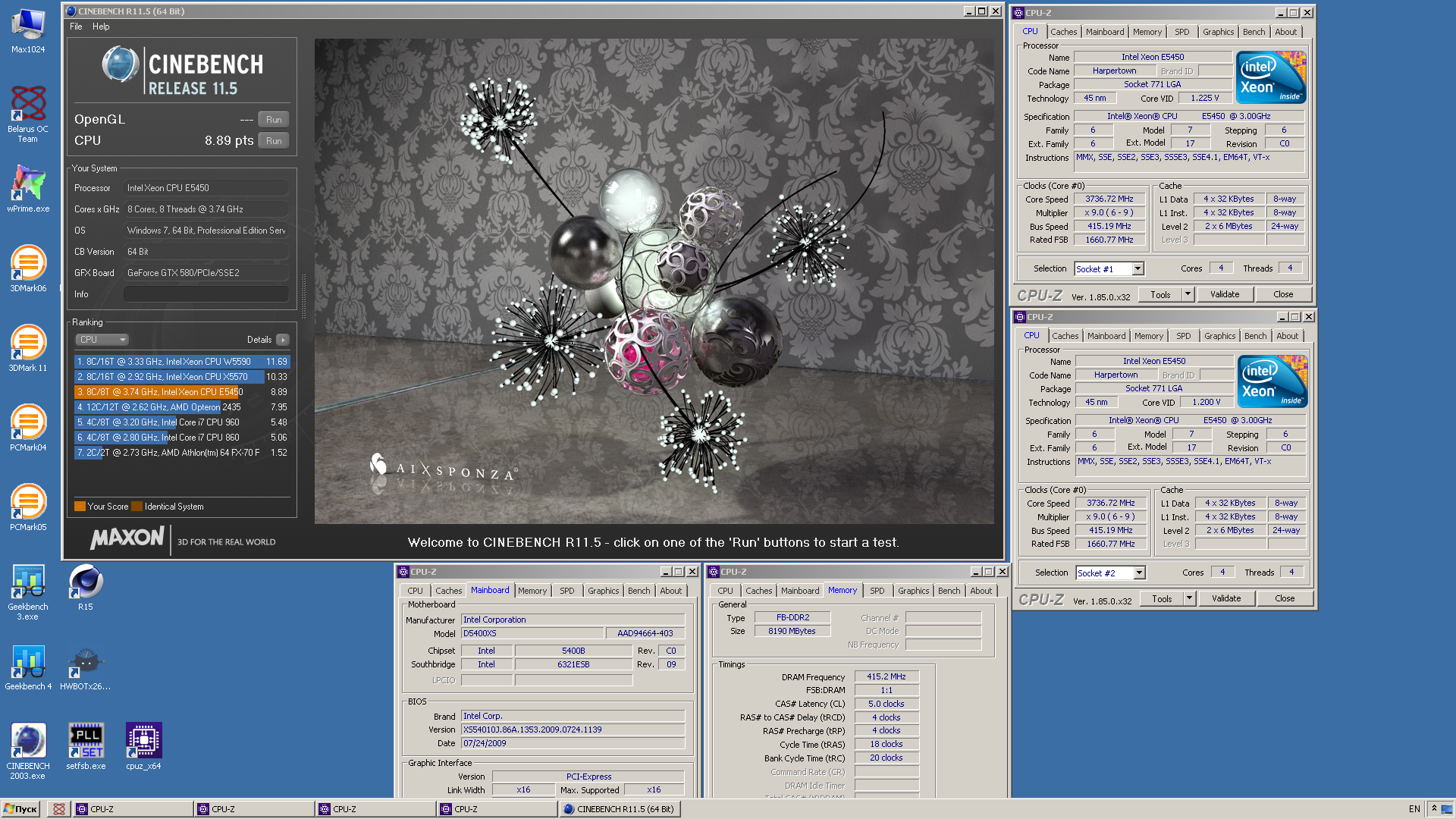This screenshot has height=819, width=1456.
Task: Click the DRAM Frequency value 415.2 MHz
Action: (886, 676)
